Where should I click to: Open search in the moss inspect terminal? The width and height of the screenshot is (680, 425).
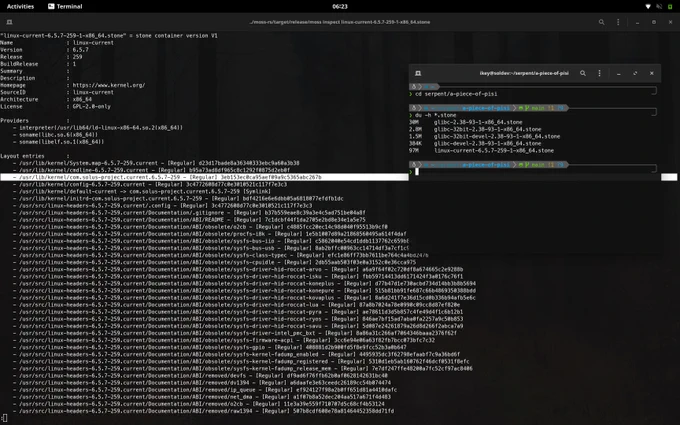point(602,22)
